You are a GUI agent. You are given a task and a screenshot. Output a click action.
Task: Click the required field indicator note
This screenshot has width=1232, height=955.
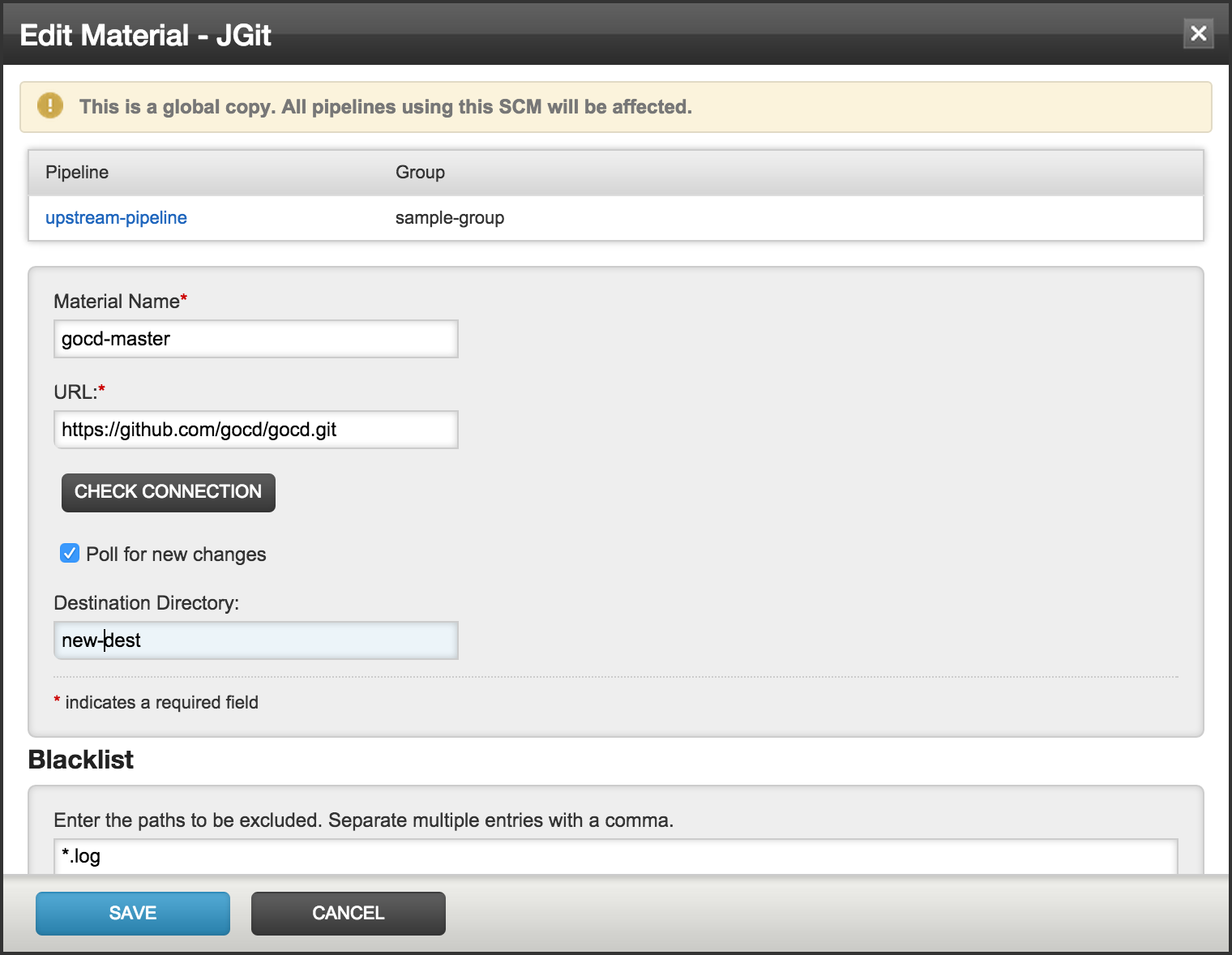160,703
